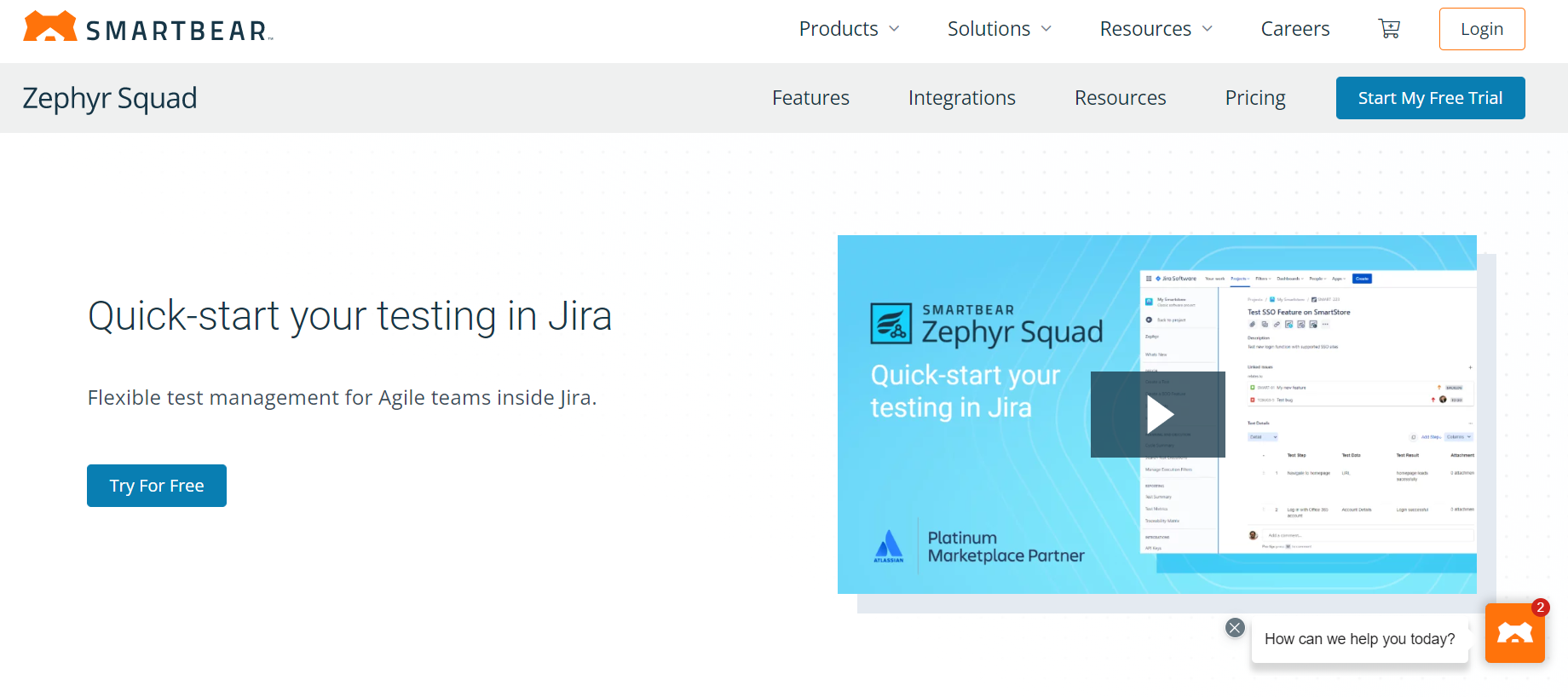Click the Login button
This screenshot has height=697, width=1568.
[1482, 29]
